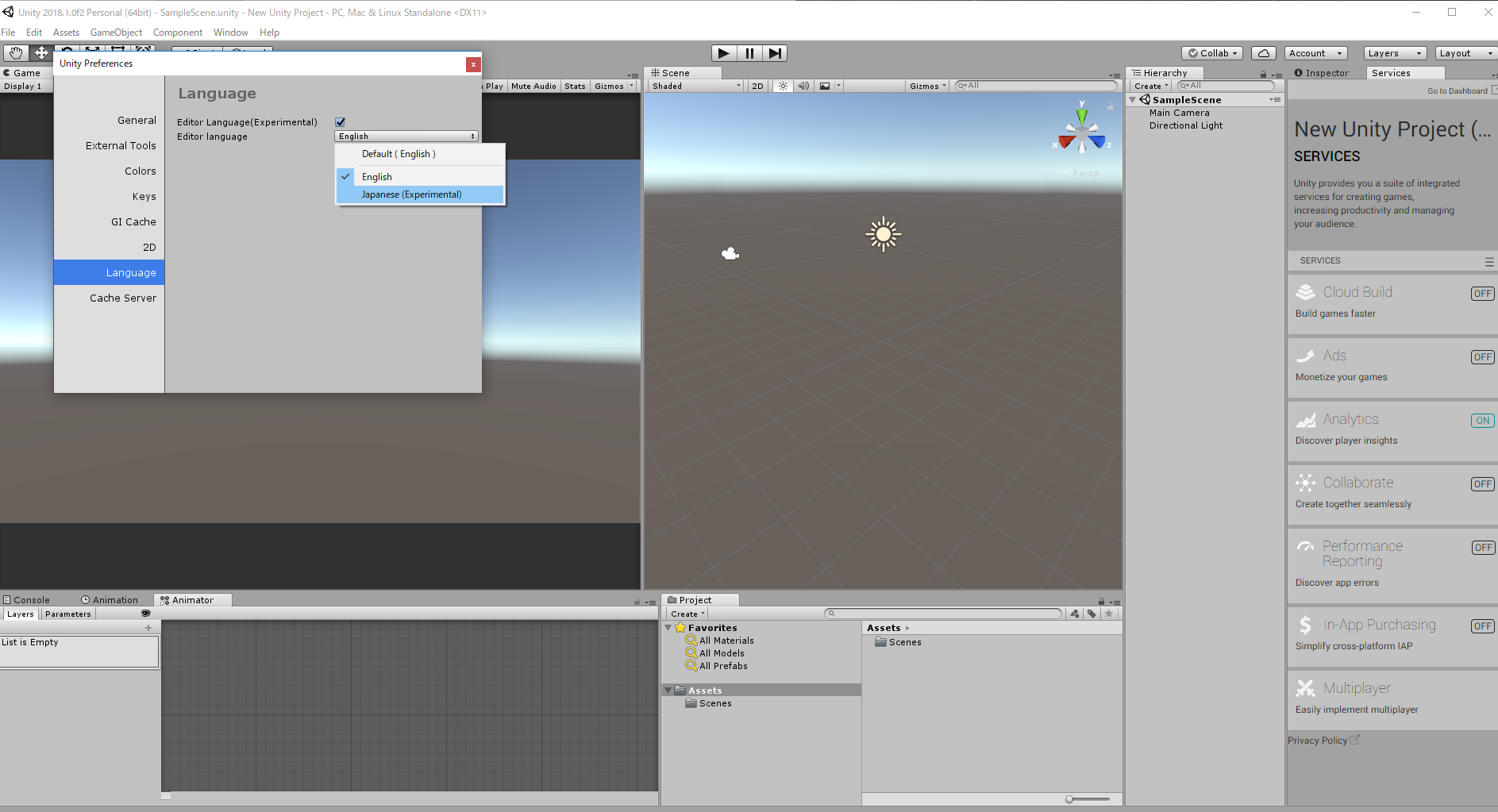The width and height of the screenshot is (1498, 812).
Task: Lock the Hierarchy panel
Action: 1263,74
